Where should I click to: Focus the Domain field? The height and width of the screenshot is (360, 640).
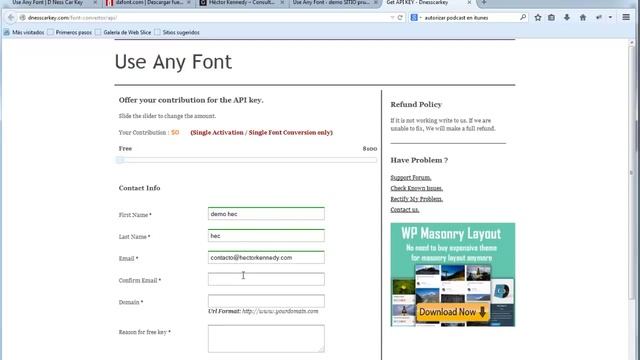click(x=266, y=301)
